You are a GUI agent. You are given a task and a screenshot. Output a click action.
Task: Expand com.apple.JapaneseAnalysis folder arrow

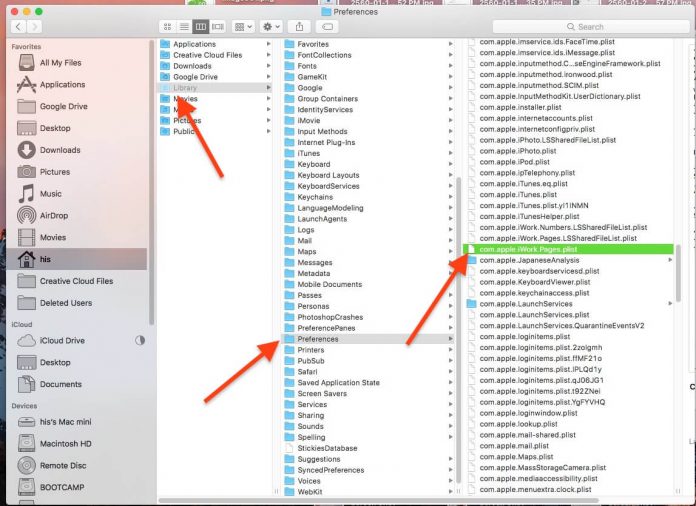point(670,260)
